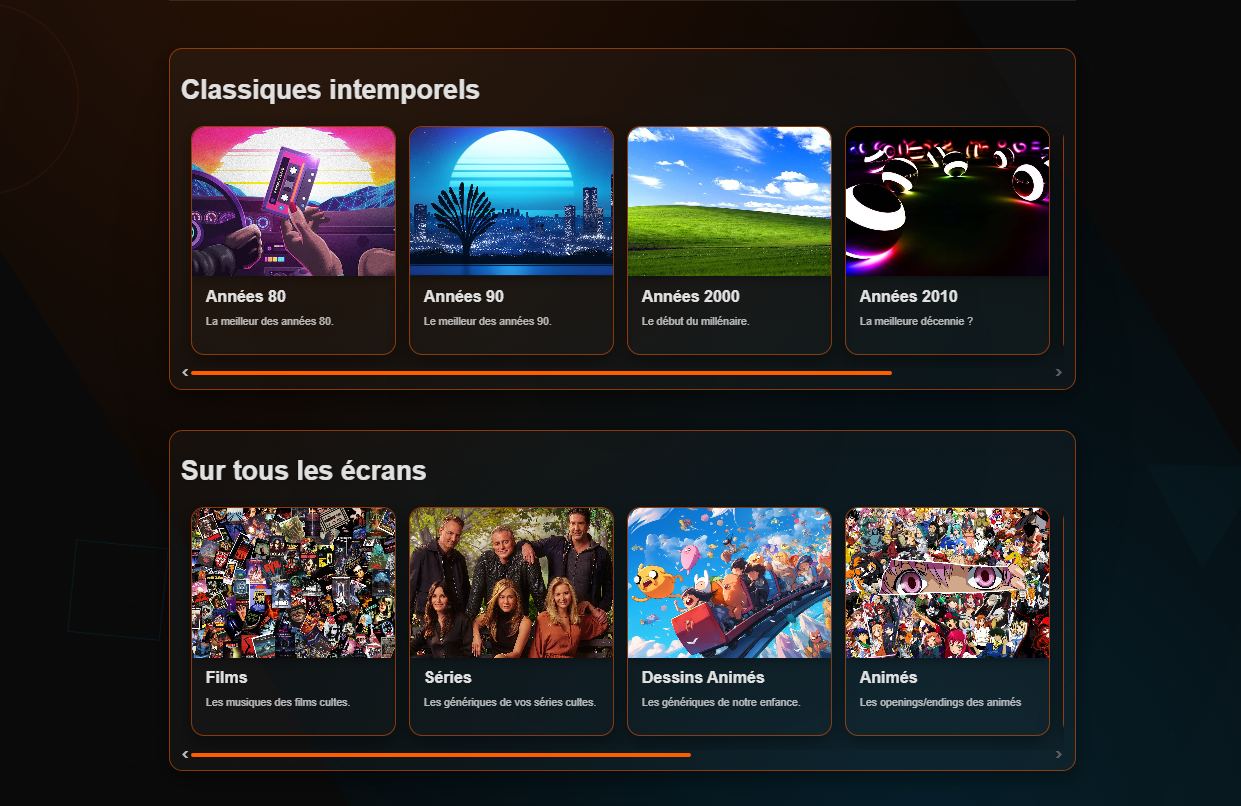
Task: Click the text "Les génériques de notre enfance."
Action: (721, 703)
